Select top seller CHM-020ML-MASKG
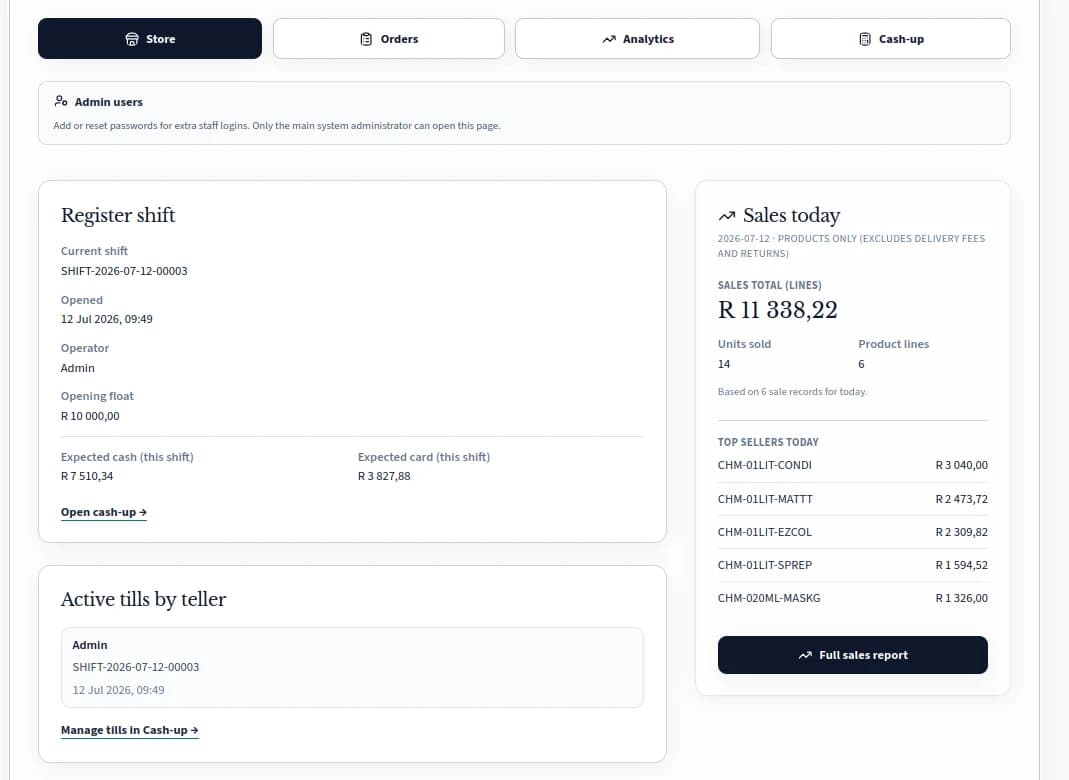The height and width of the screenshot is (780, 1069). pyautogui.click(x=769, y=598)
